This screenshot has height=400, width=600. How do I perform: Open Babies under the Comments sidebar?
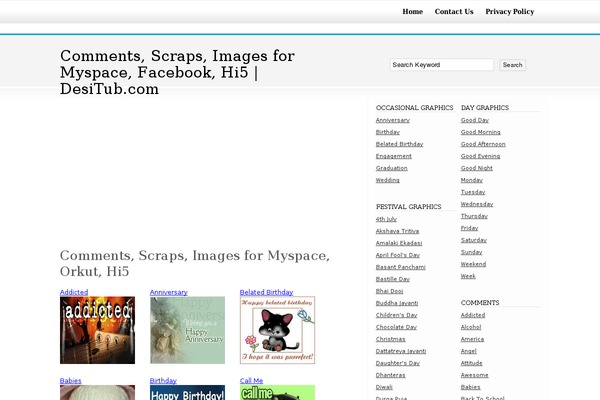(x=470, y=387)
